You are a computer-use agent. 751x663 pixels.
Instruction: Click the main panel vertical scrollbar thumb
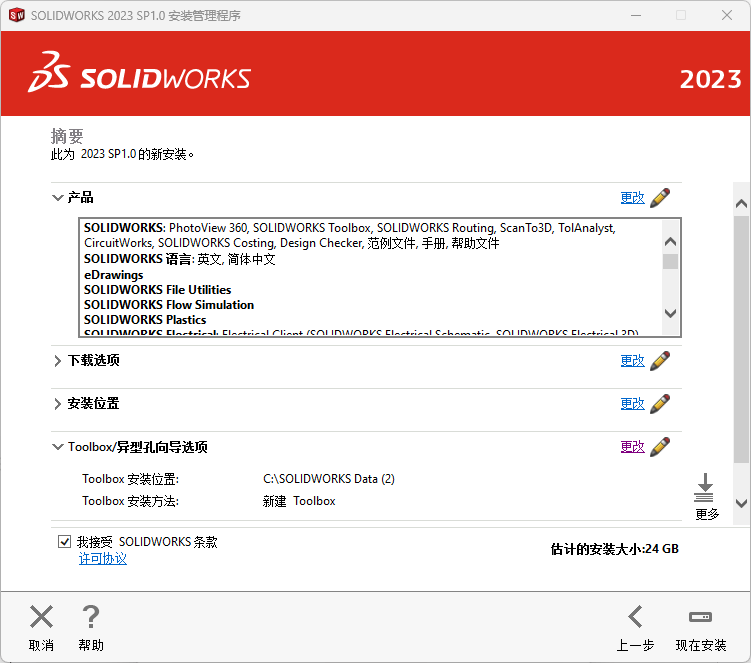pyautogui.click(x=741, y=339)
